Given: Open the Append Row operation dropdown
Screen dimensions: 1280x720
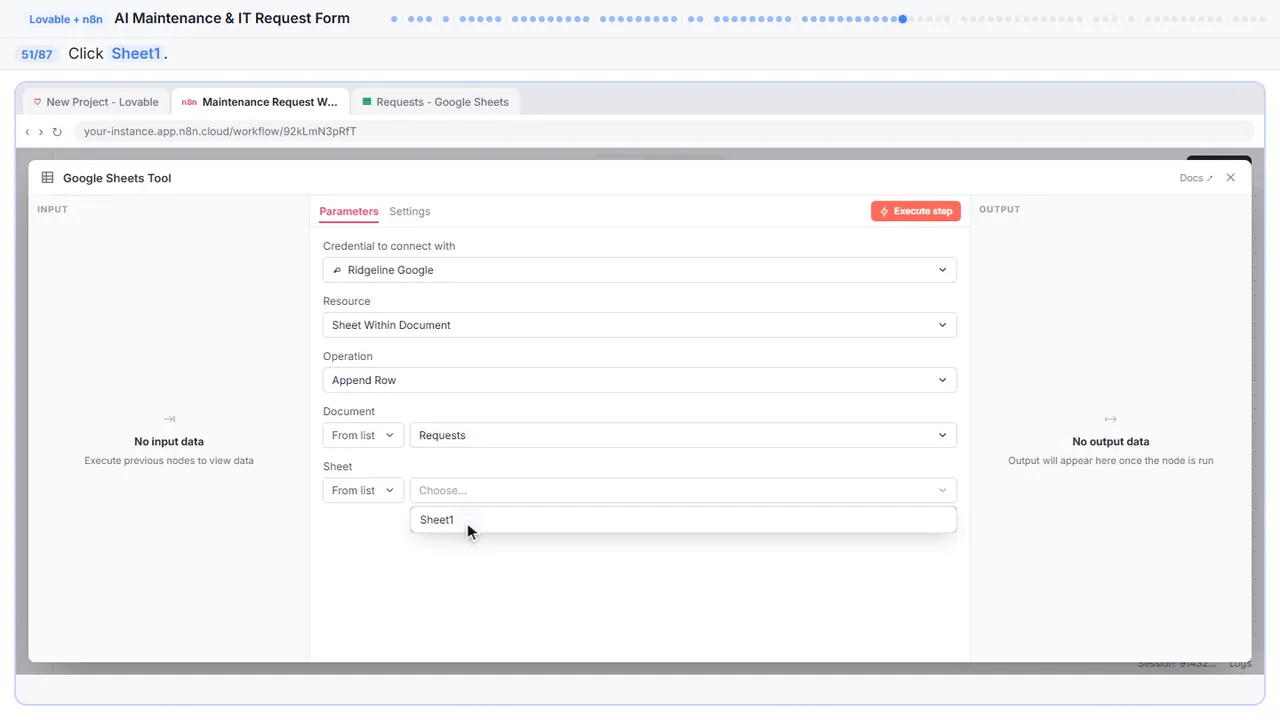Looking at the screenshot, I should click(x=640, y=380).
